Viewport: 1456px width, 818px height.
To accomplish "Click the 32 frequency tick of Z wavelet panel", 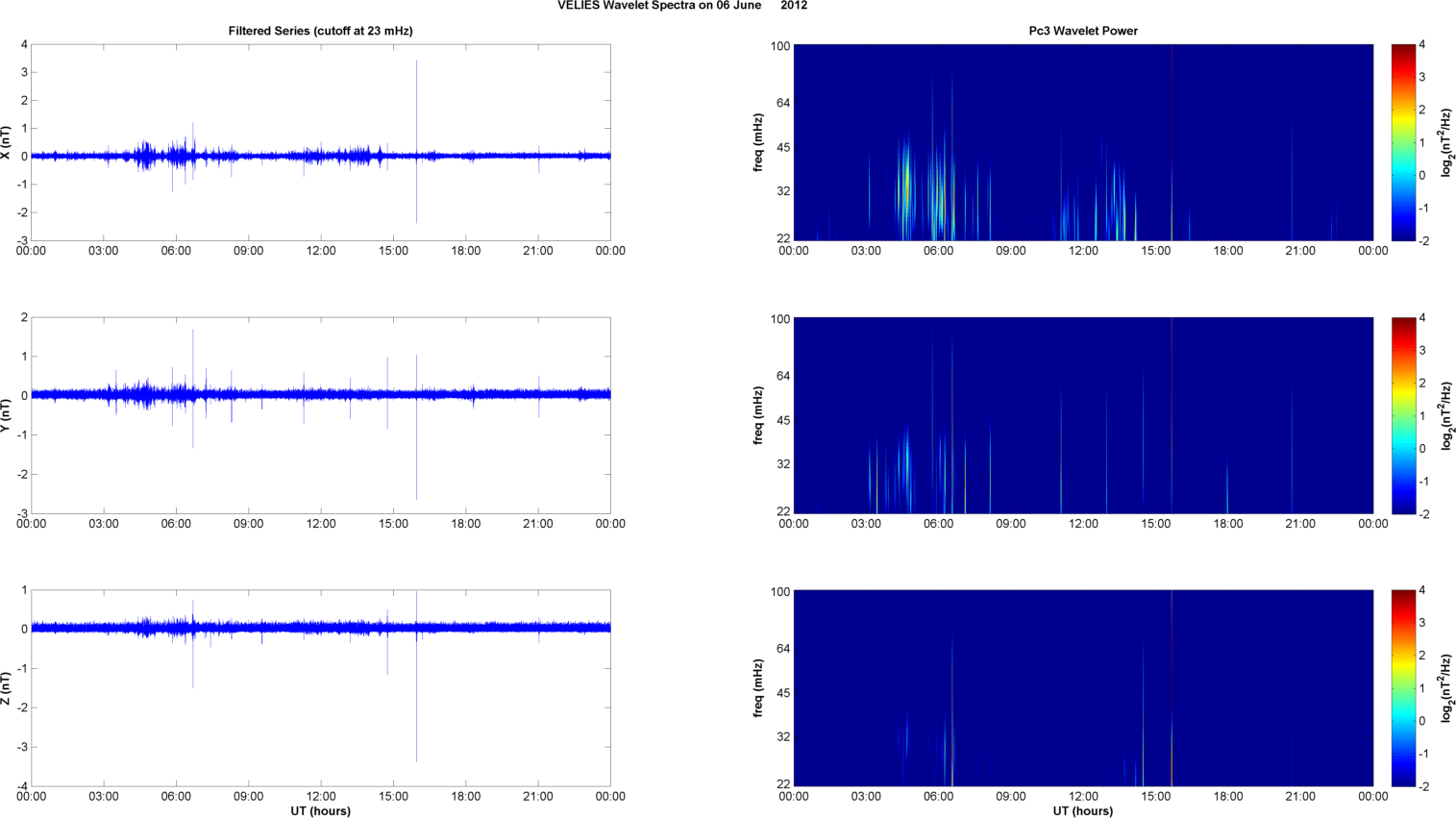I will coord(782,737).
